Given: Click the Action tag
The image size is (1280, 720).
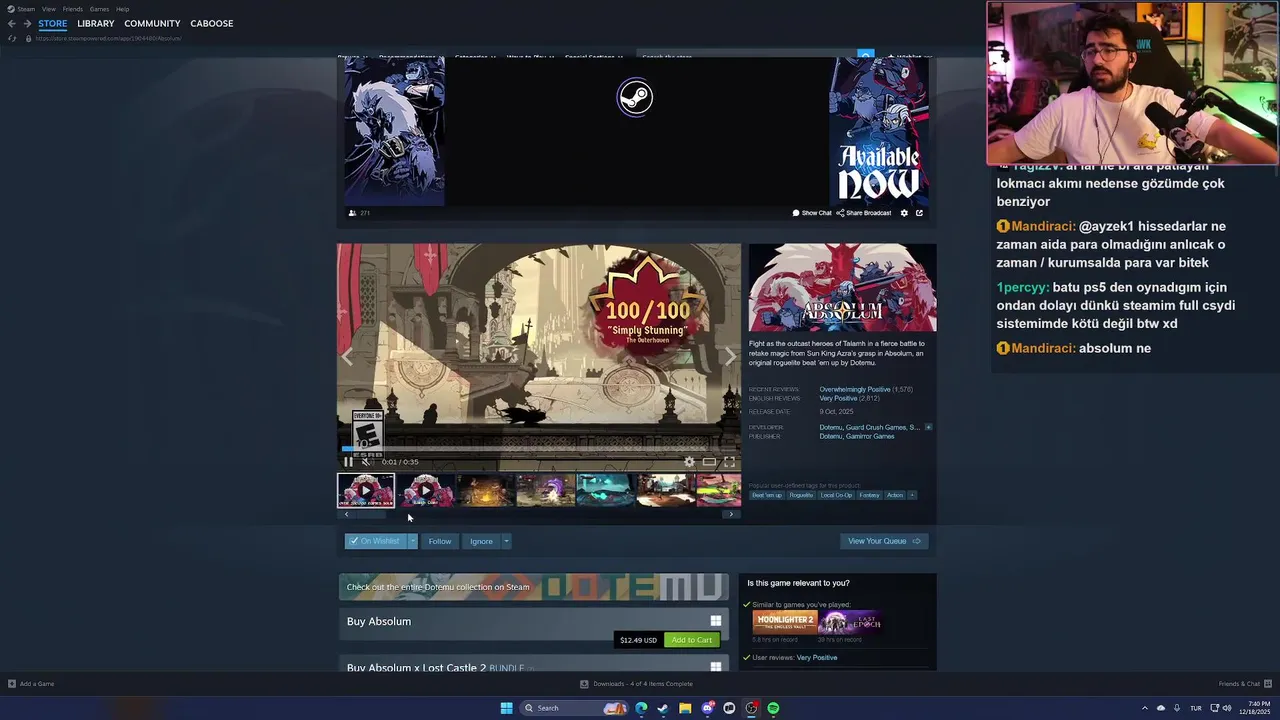Looking at the screenshot, I should pos(894,495).
